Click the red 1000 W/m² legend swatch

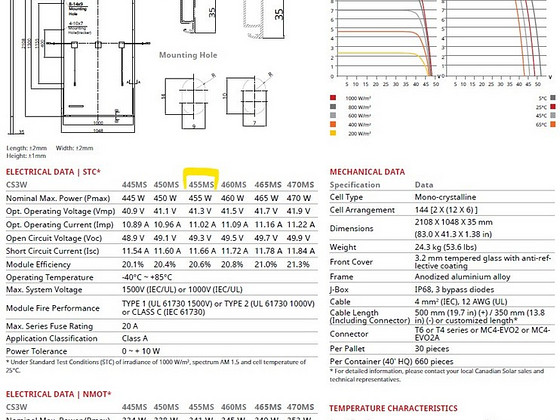[x=333, y=98]
